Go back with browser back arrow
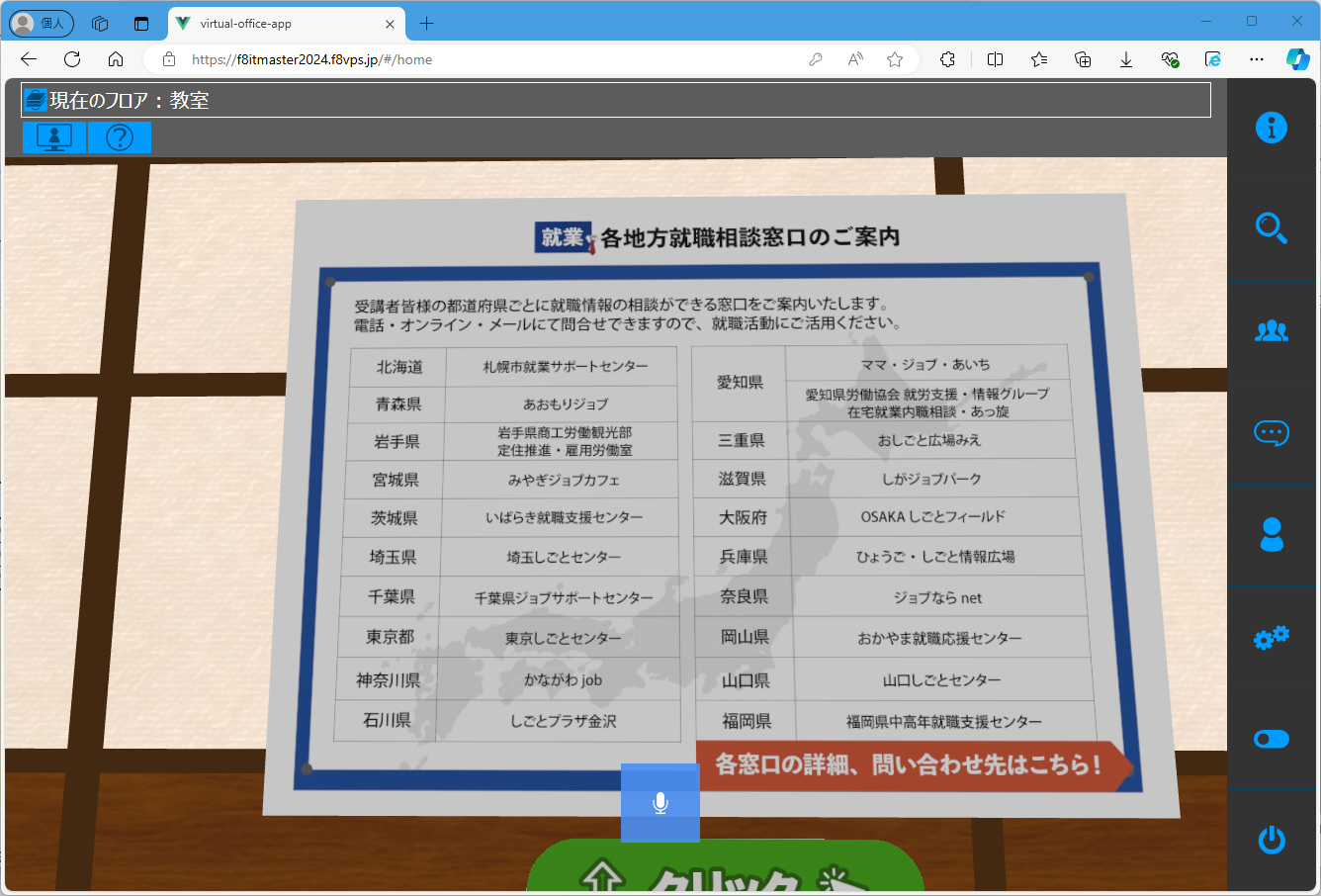The height and width of the screenshot is (896, 1321). pos(29,59)
